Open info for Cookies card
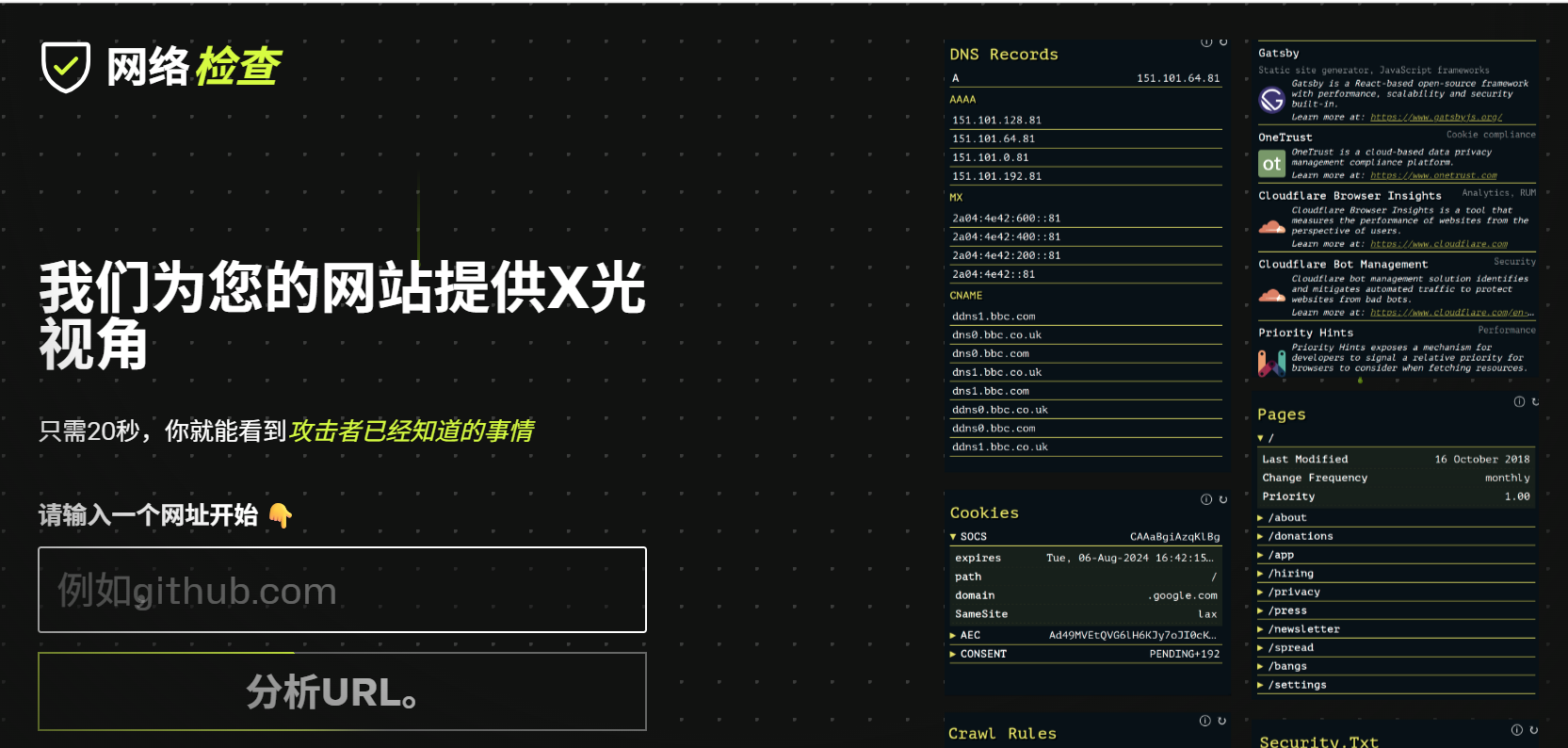 click(1206, 499)
